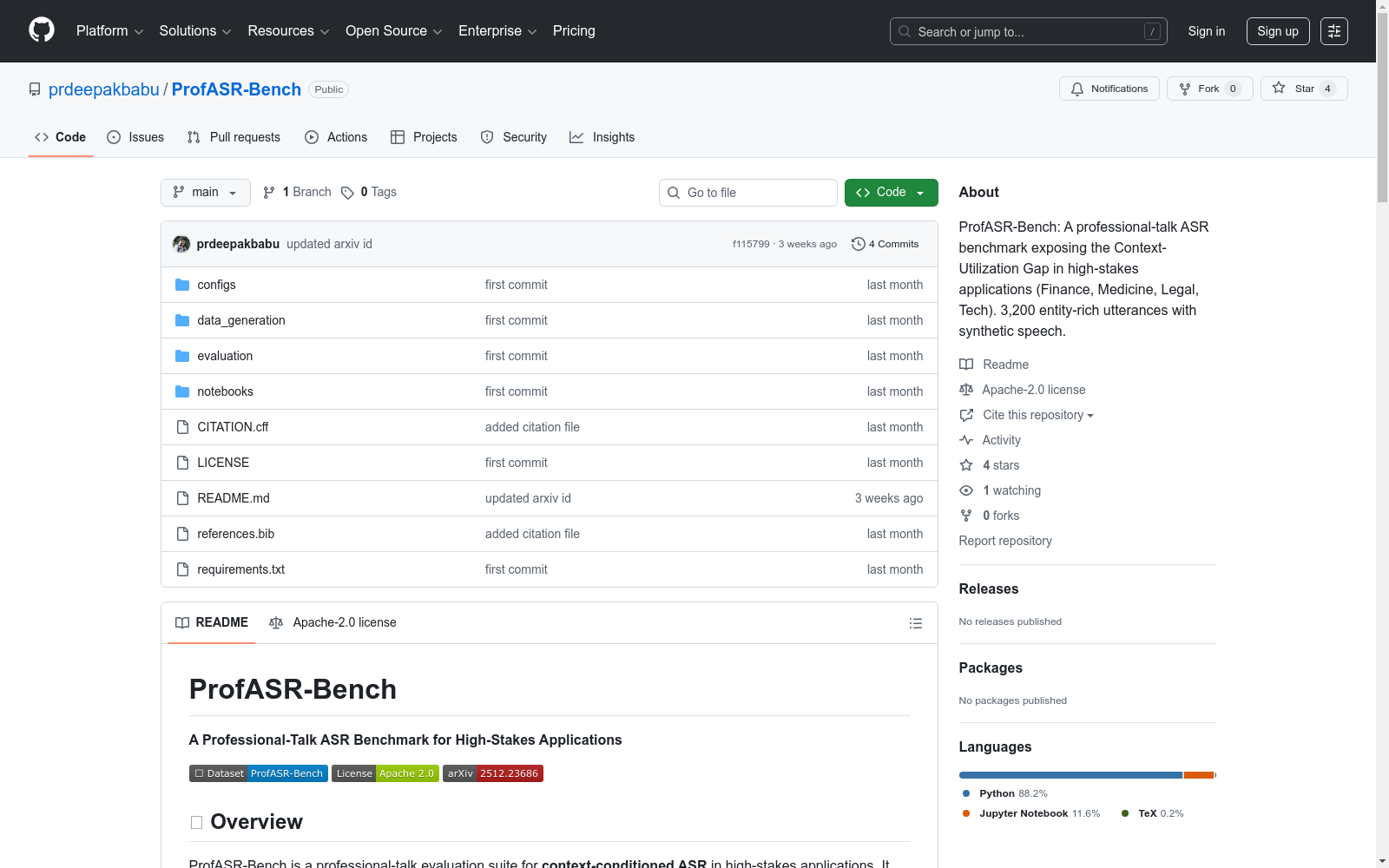View the 4 Commits history
The width and height of the screenshot is (1389, 868).
(885, 244)
